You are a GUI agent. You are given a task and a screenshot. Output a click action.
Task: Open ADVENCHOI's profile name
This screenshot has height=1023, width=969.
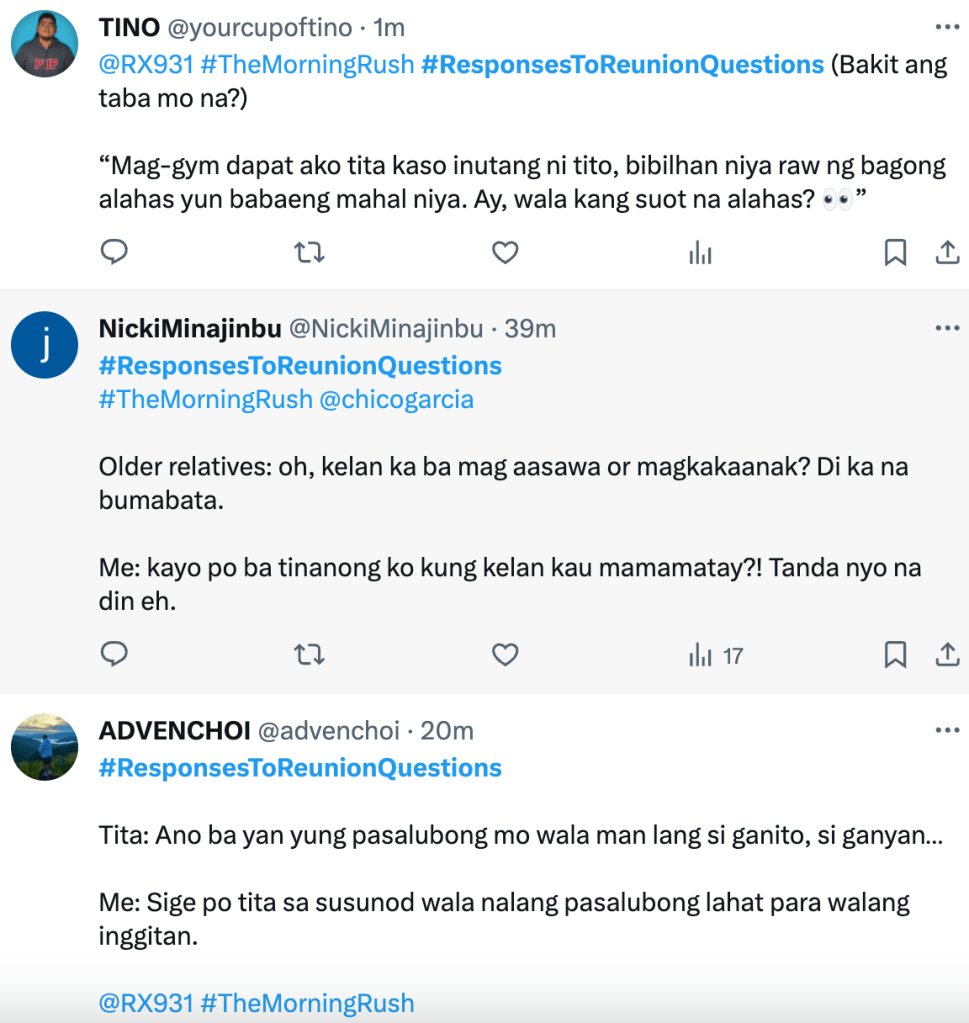pos(174,731)
